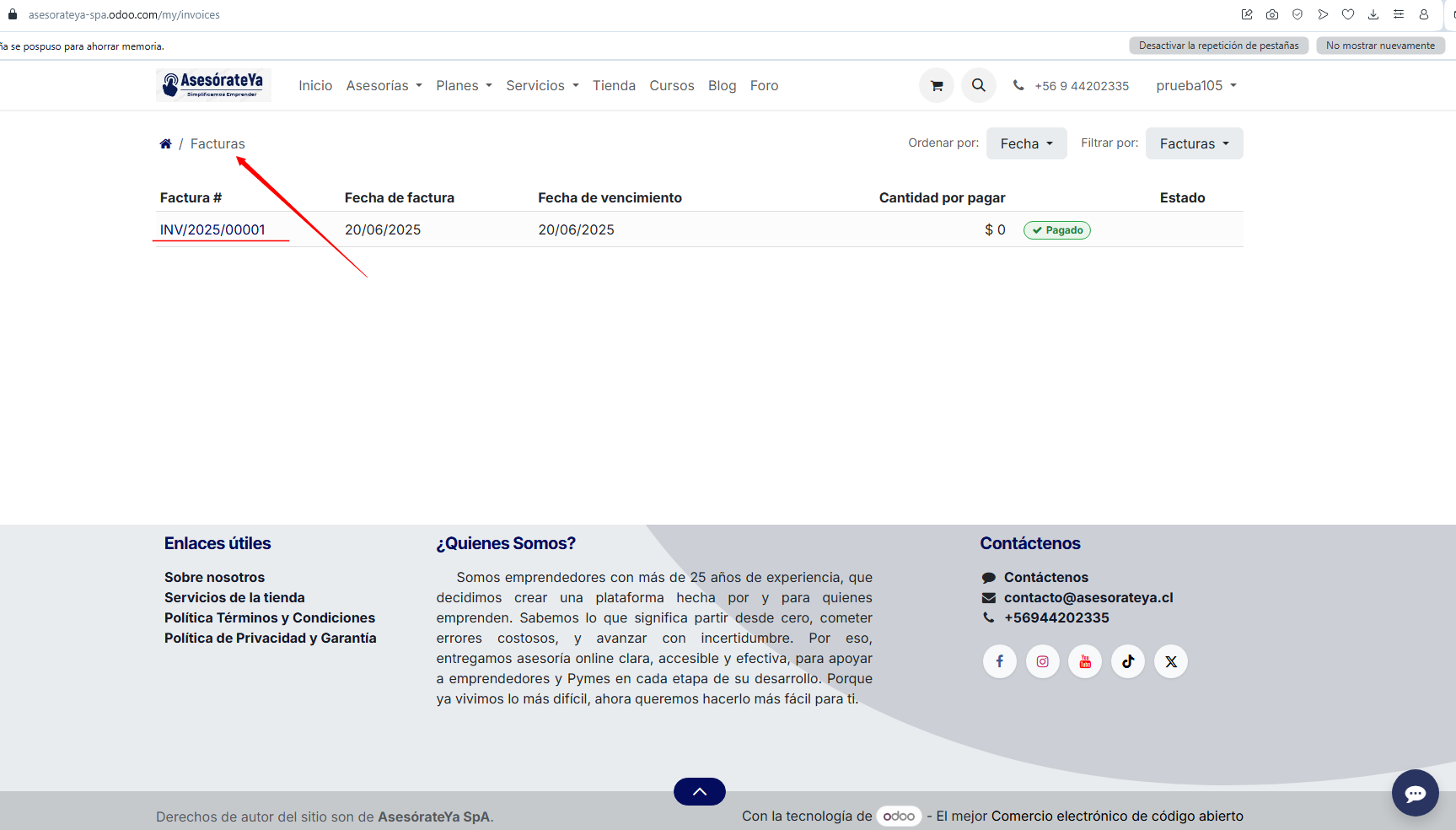Screen dimensions: 1456x830
Task: Go to Tienda in navigation bar
Action: pos(614,85)
